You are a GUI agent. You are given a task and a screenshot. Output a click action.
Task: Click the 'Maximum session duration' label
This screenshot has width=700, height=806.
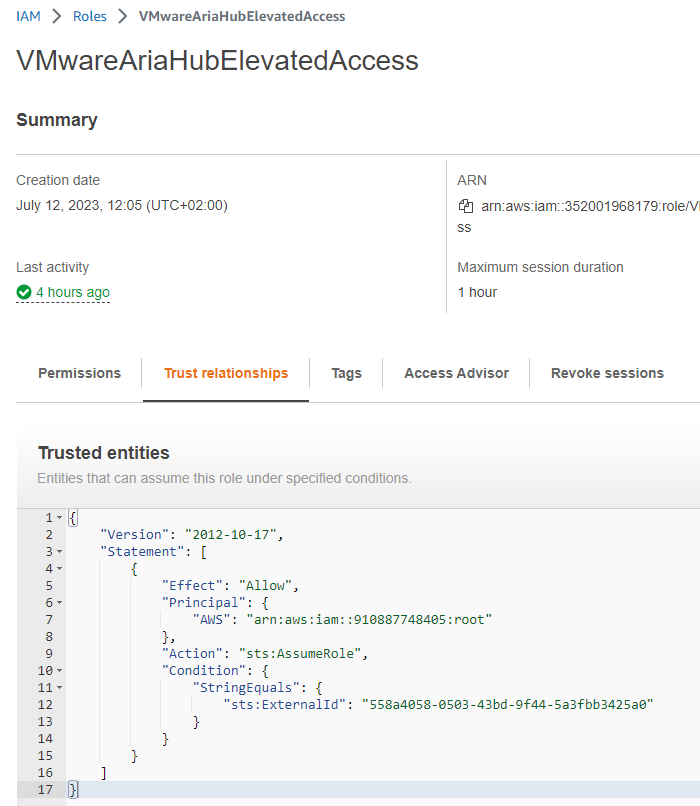tap(540, 267)
